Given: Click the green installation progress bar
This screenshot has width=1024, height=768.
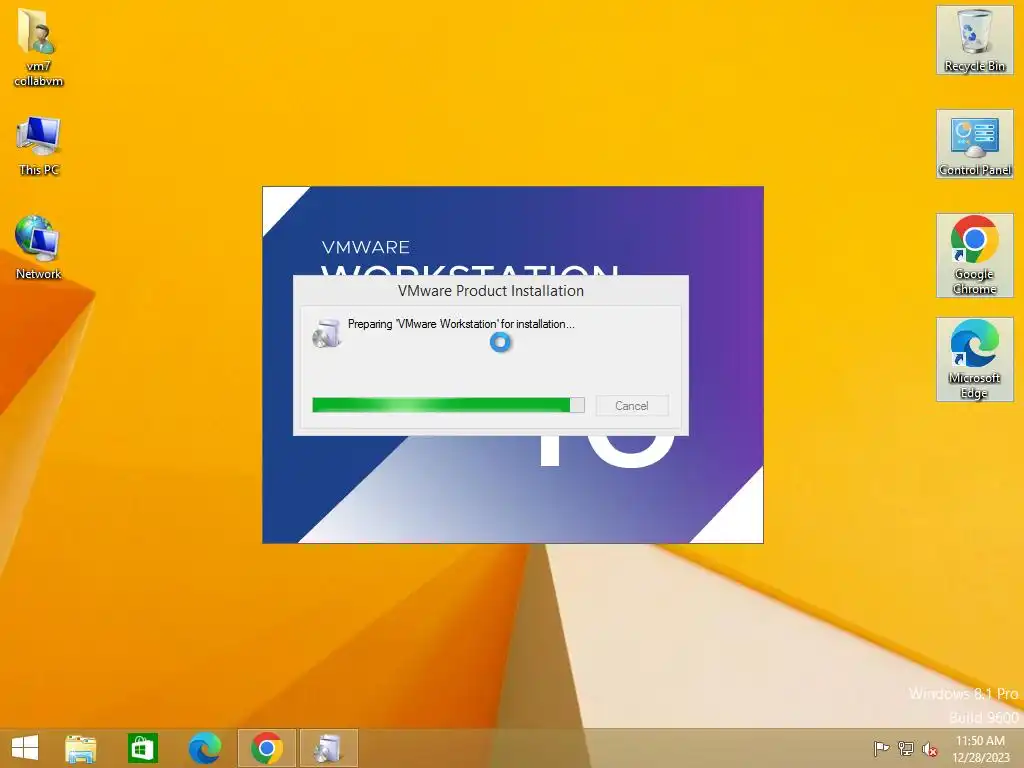Looking at the screenshot, I should (448, 405).
